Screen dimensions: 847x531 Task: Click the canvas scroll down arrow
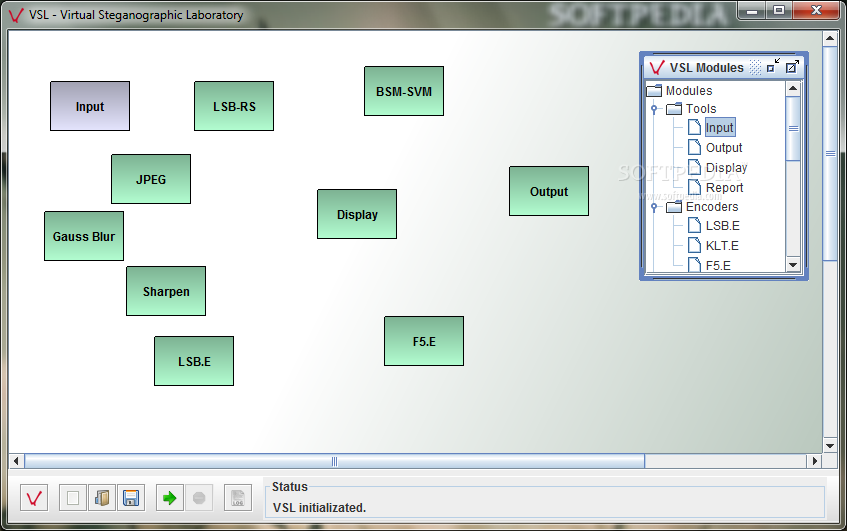(830, 446)
